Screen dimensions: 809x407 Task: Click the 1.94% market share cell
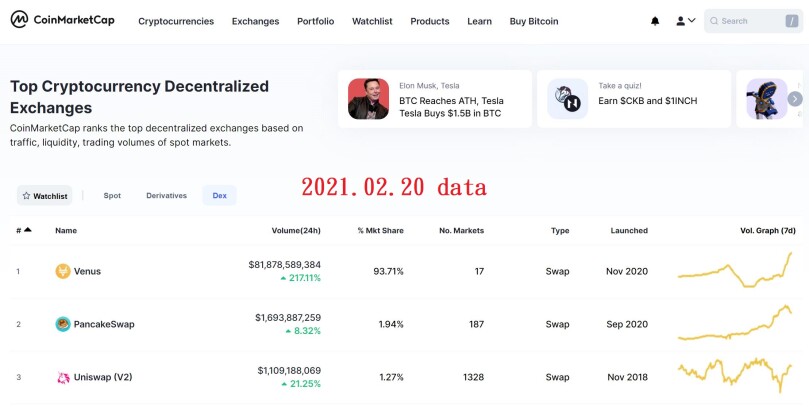click(x=391, y=324)
